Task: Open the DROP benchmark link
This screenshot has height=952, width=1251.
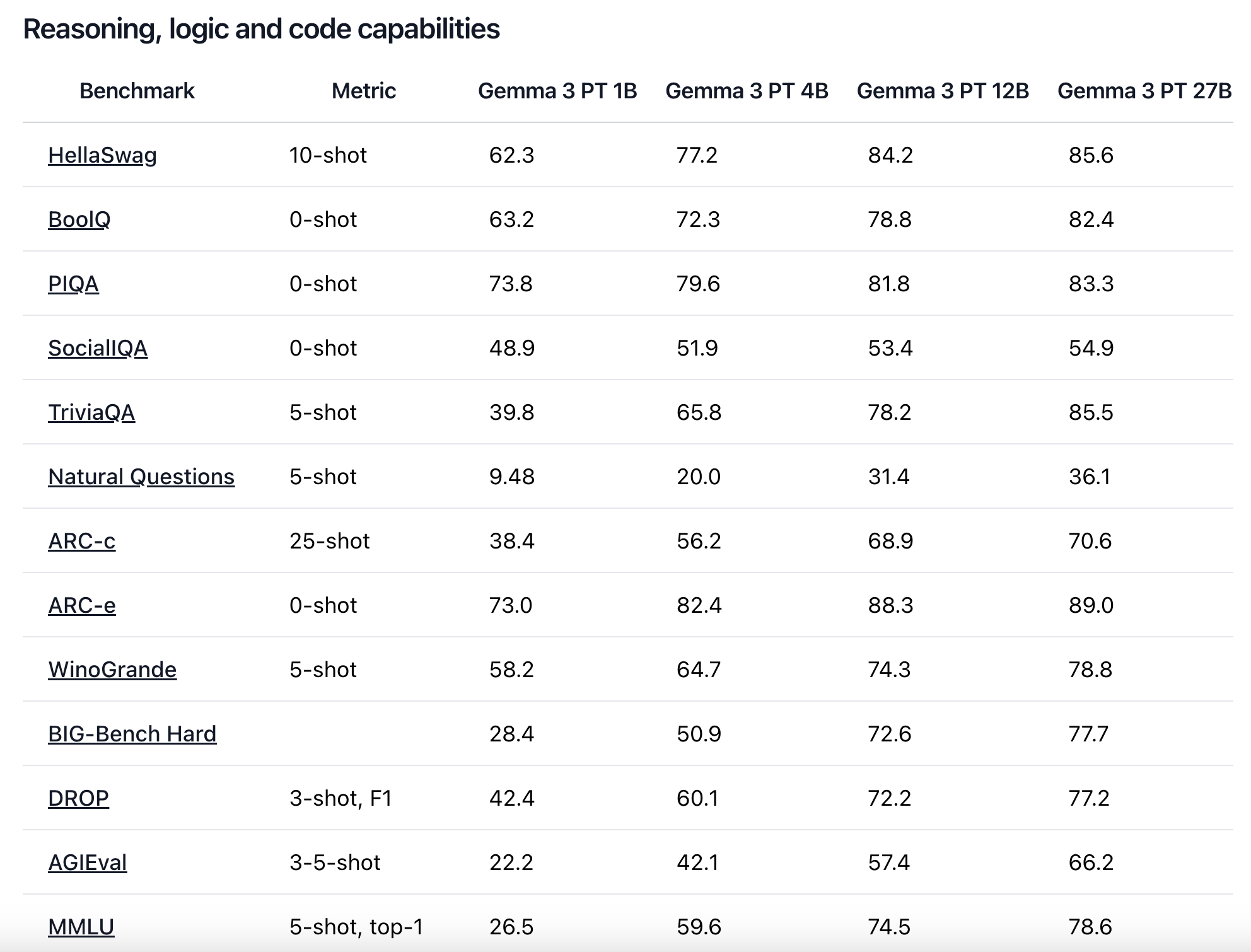Action: 78,798
